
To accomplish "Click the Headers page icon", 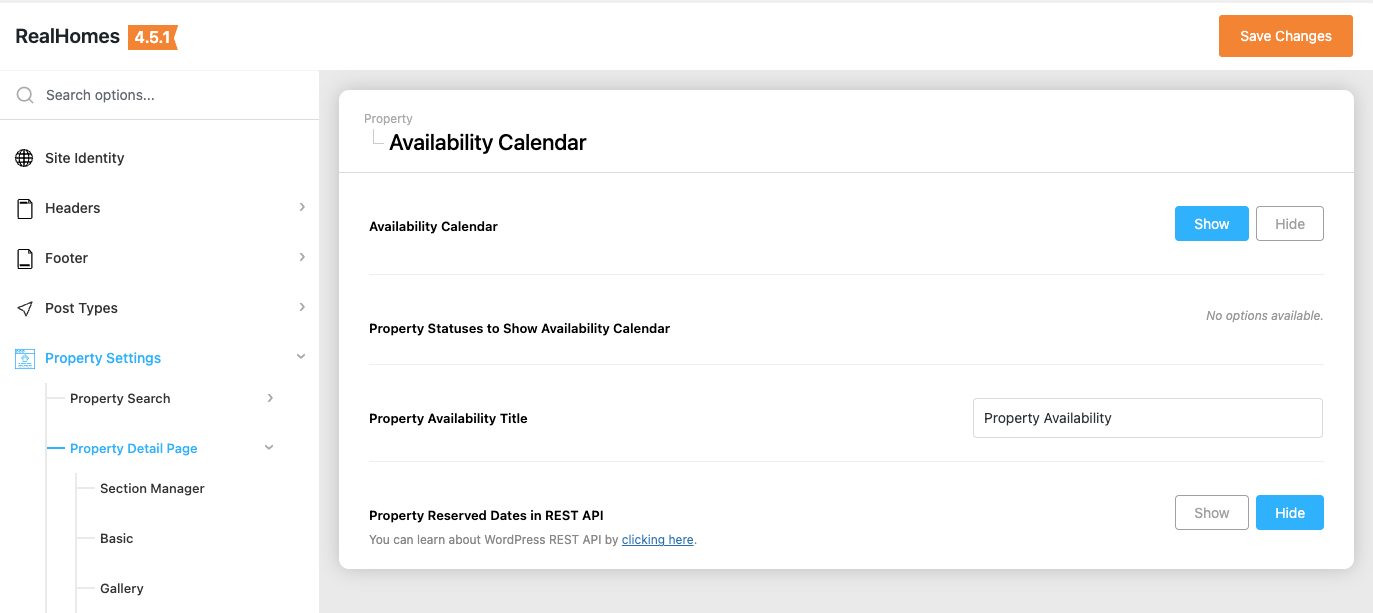I will point(25,208).
